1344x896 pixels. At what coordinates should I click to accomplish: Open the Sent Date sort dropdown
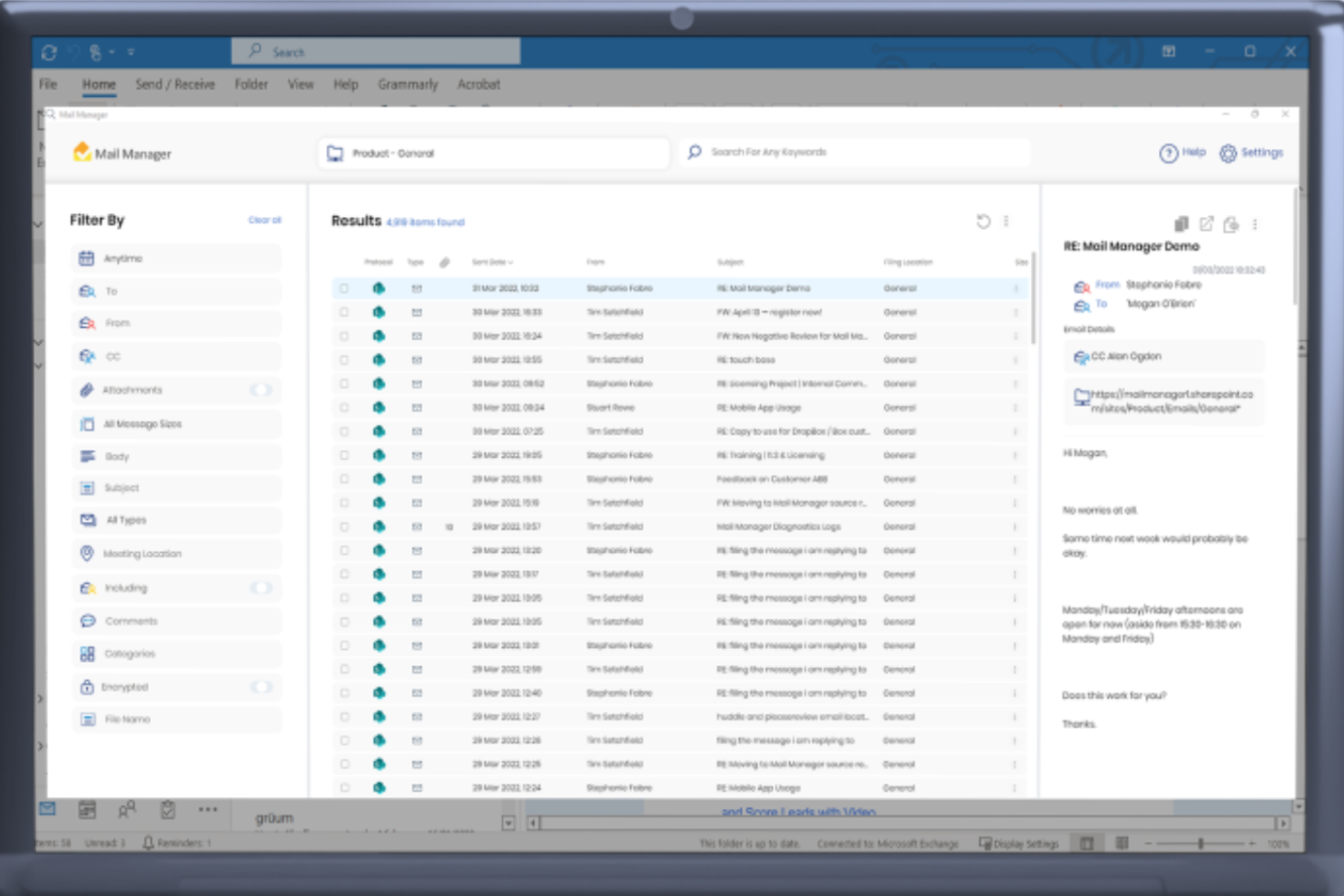[x=492, y=261]
